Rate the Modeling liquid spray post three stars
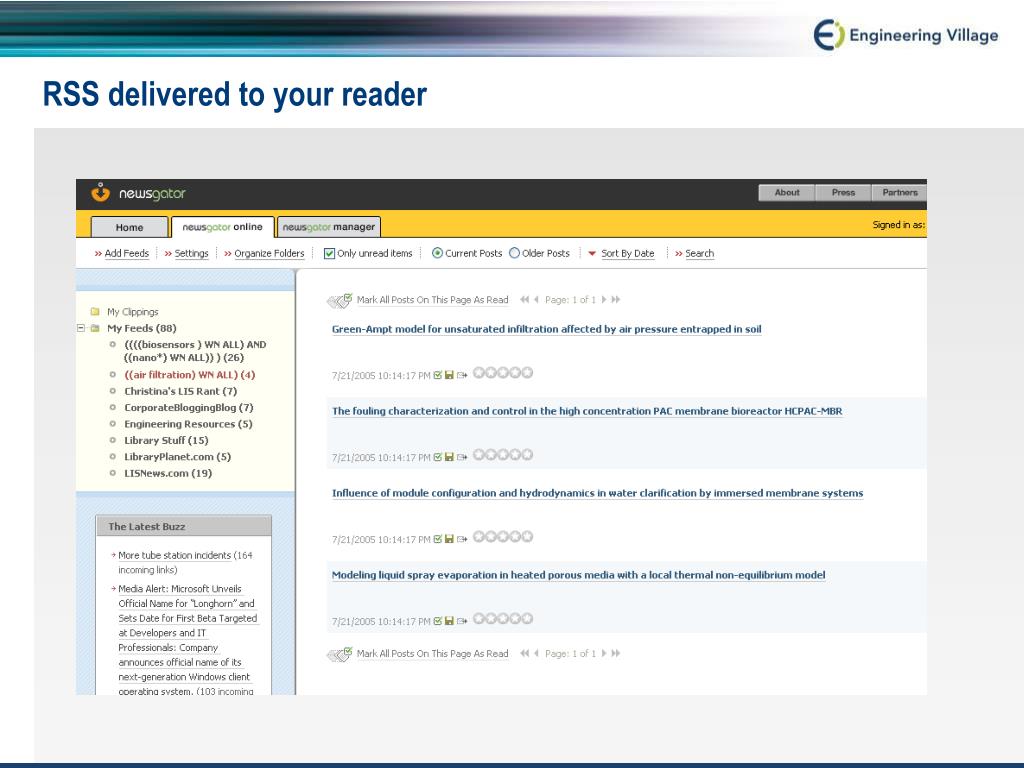The width and height of the screenshot is (1024, 768). click(x=503, y=618)
